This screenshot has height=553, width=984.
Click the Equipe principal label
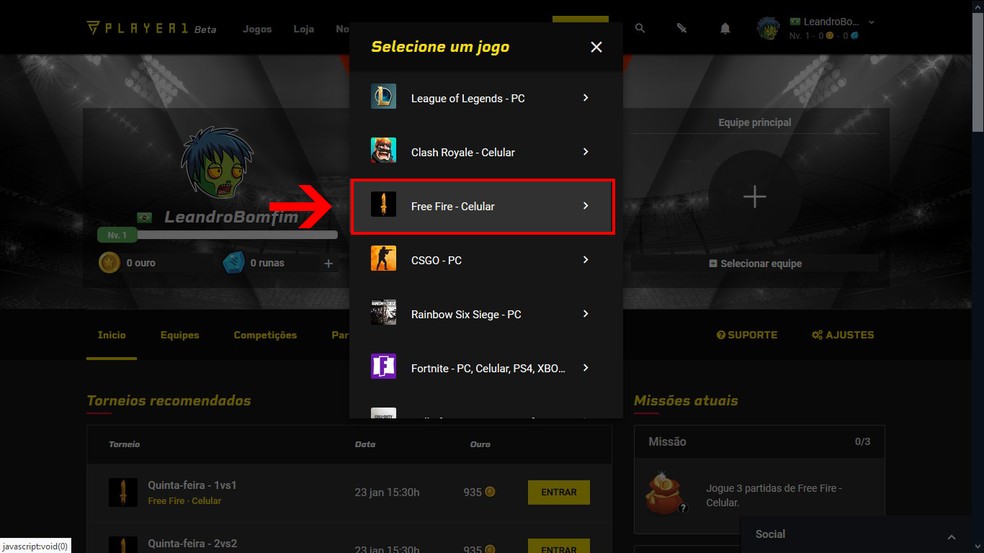pos(754,122)
